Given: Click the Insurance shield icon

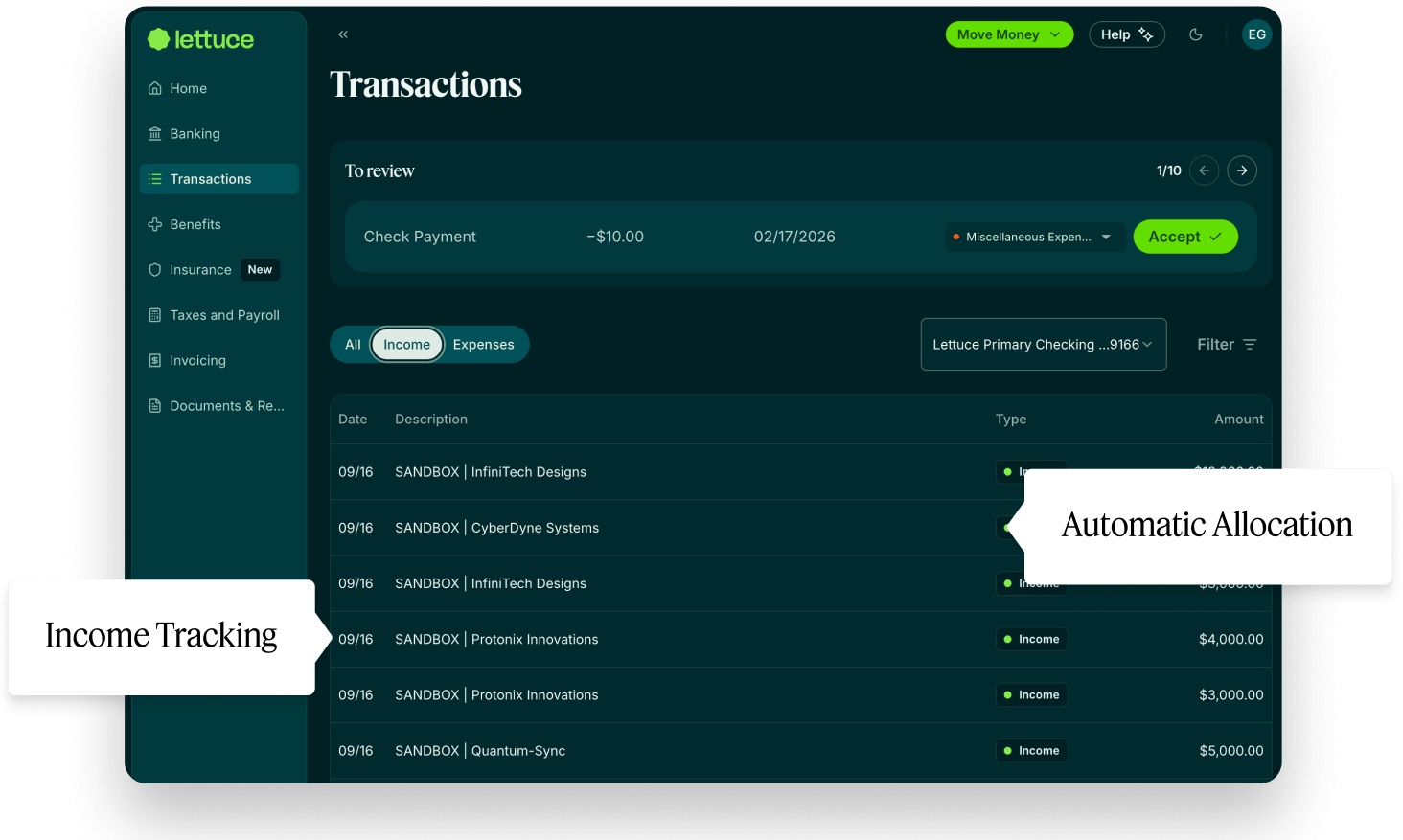Looking at the screenshot, I should [x=155, y=270].
